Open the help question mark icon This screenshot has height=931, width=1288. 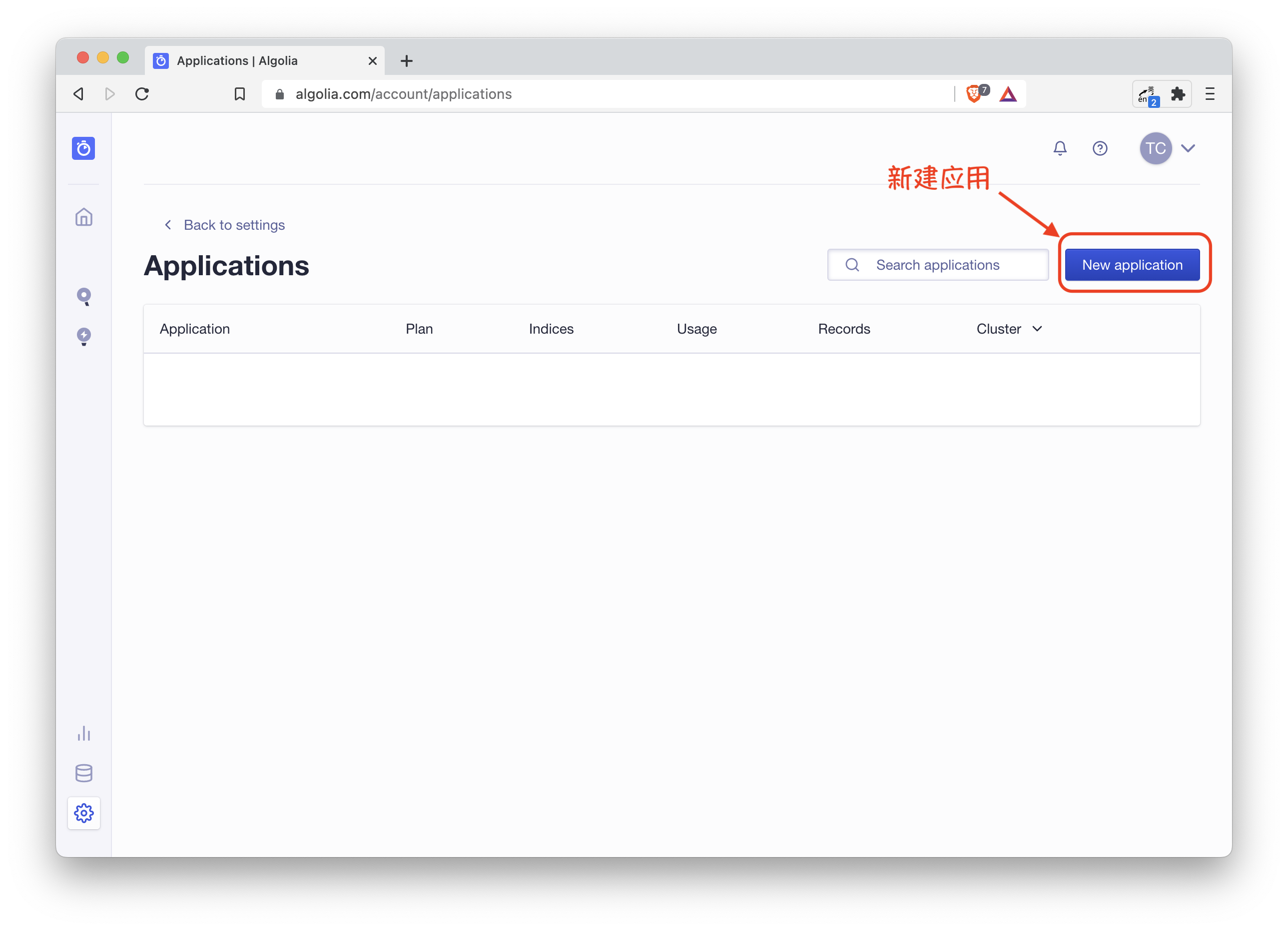pos(1100,148)
